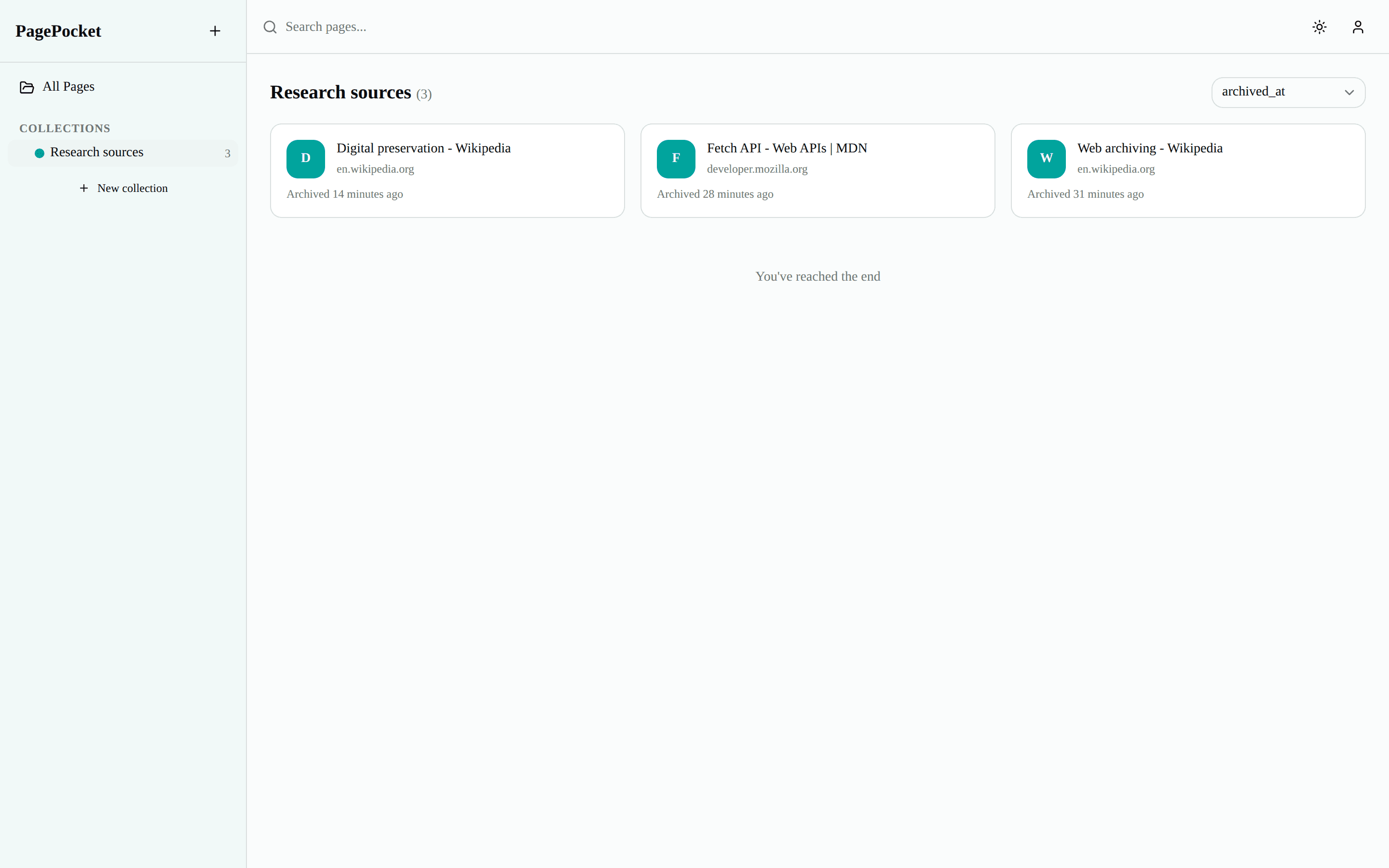1389x868 pixels.
Task: Click the teal dot beside Research sources
Action: click(40, 153)
